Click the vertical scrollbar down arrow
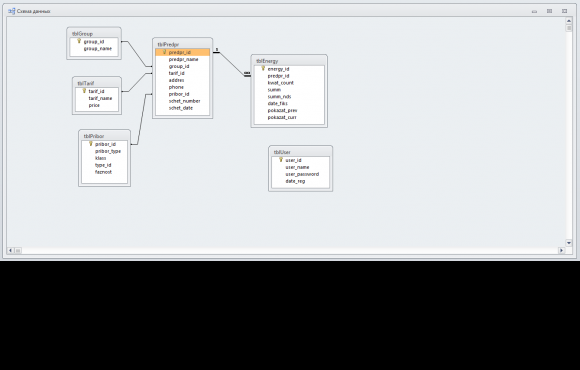The width and height of the screenshot is (580, 370). [569, 243]
